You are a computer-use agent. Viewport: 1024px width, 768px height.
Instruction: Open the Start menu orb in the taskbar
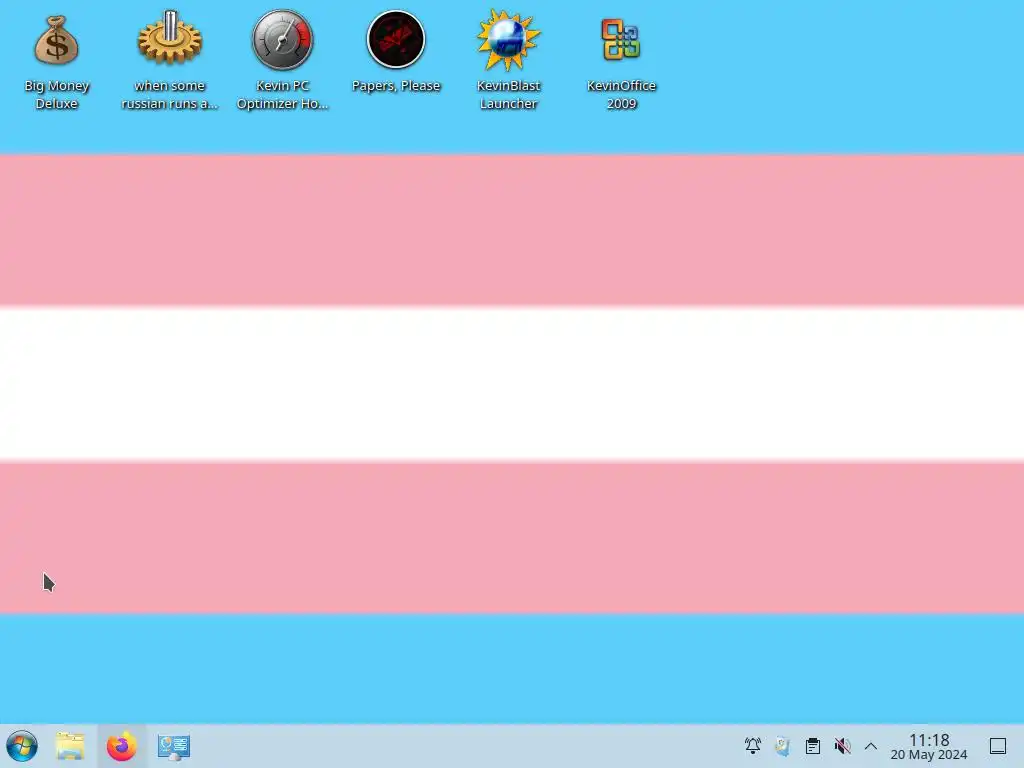pyautogui.click(x=22, y=746)
